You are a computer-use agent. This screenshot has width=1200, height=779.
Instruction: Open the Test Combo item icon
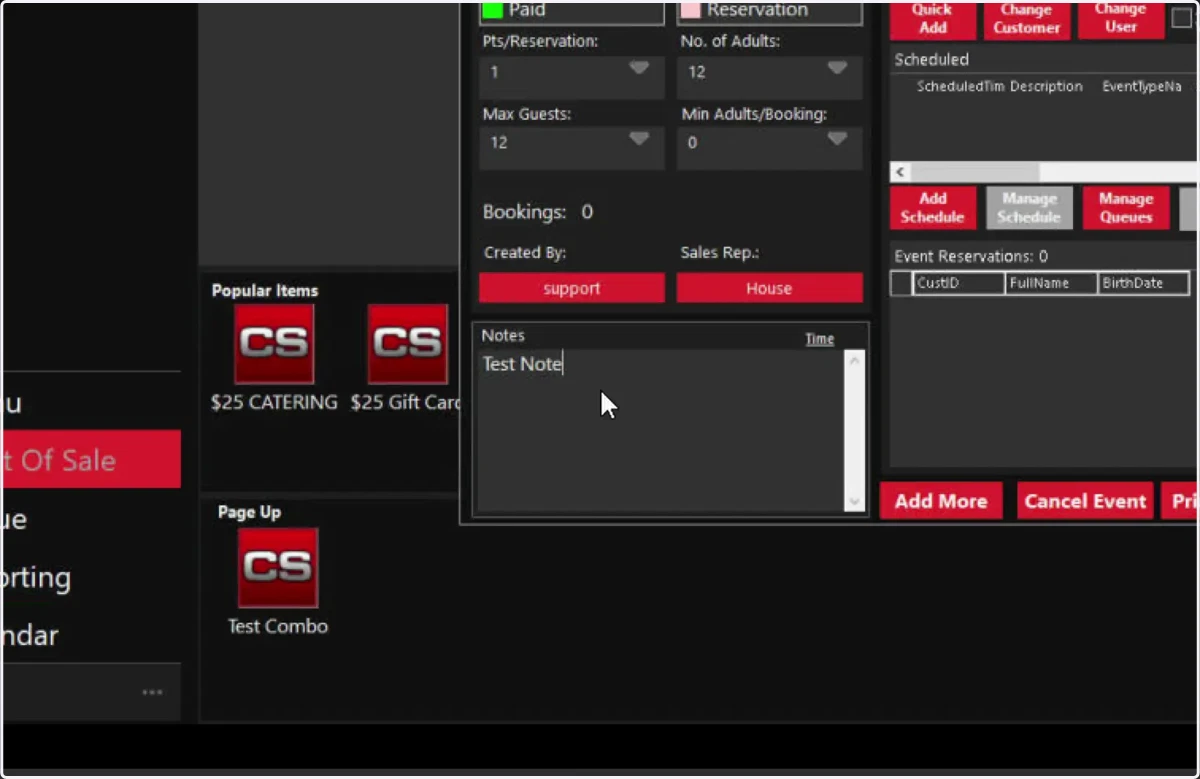[278, 568]
